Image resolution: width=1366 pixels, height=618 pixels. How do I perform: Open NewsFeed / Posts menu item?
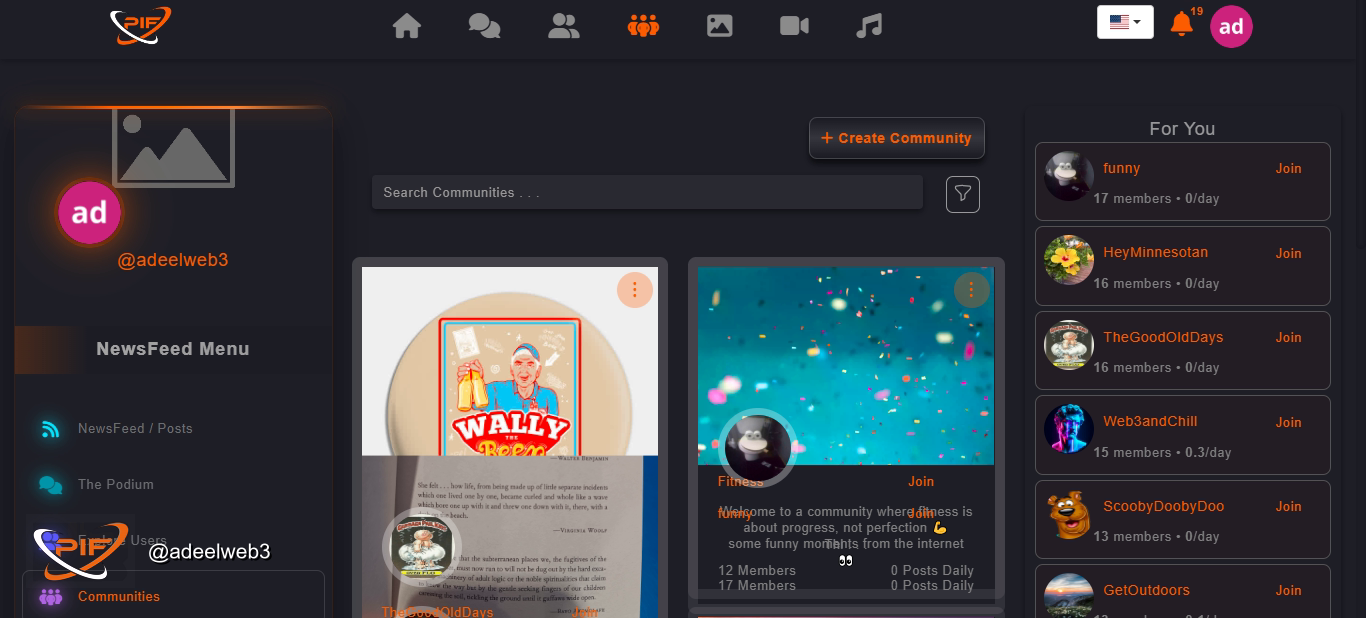click(135, 428)
